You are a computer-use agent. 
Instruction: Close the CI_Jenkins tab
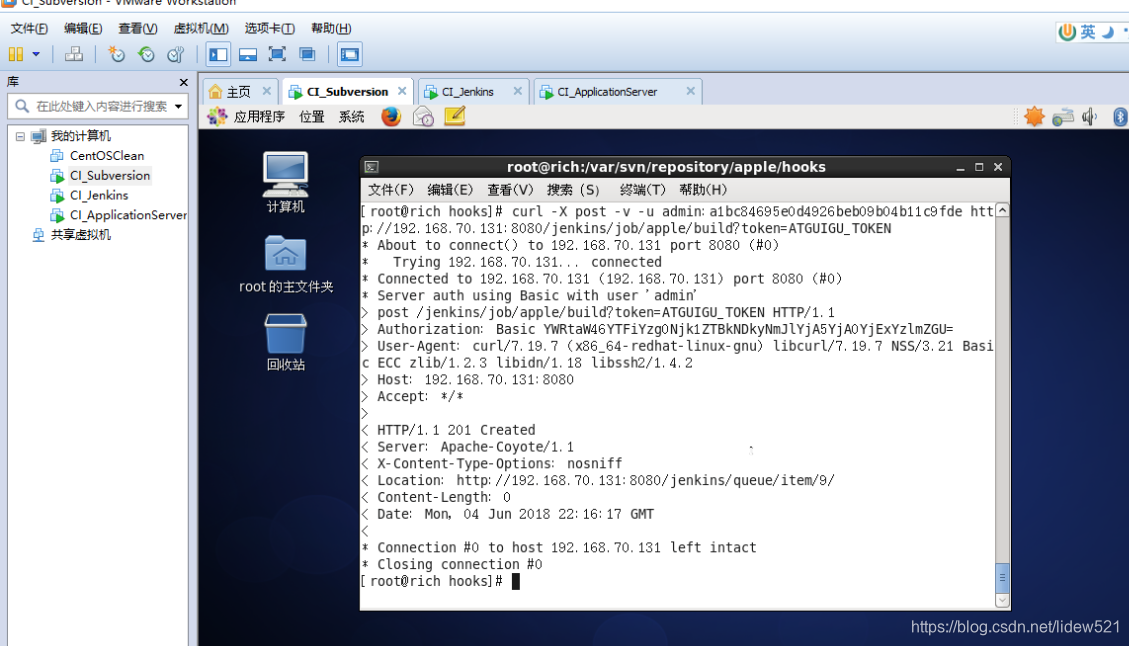click(517, 91)
